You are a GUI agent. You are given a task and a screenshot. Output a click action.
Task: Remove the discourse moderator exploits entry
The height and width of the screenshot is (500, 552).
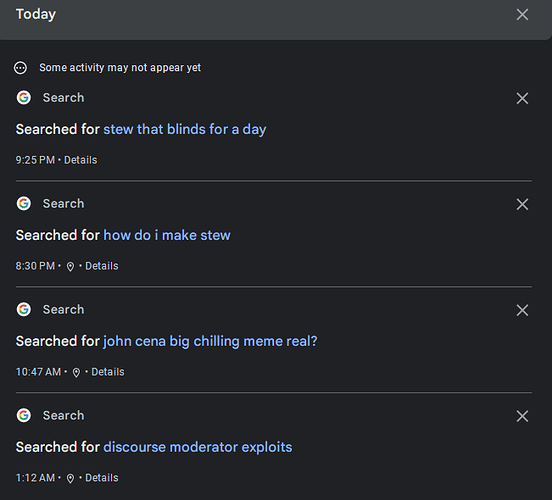click(x=522, y=416)
